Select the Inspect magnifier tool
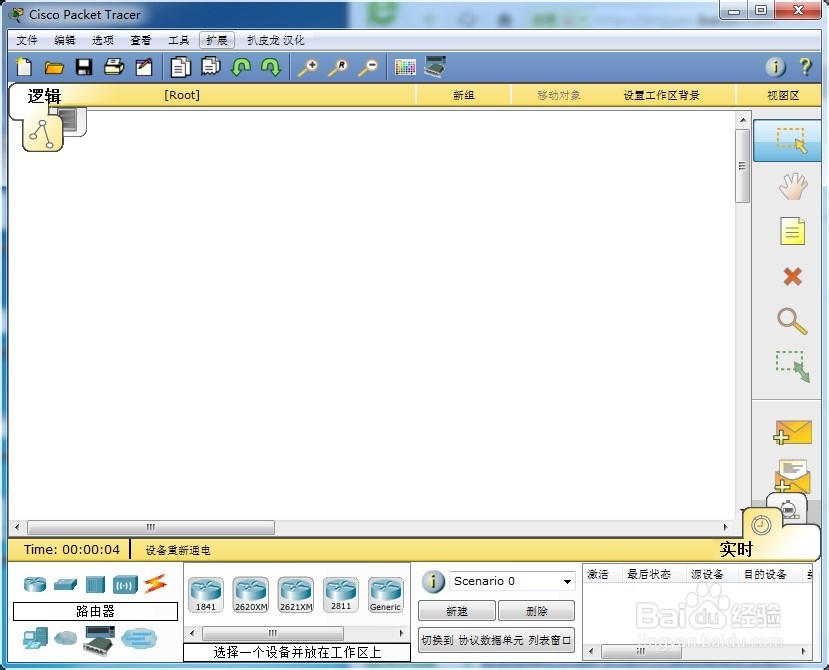The width and height of the screenshot is (829, 670). click(792, 321)
